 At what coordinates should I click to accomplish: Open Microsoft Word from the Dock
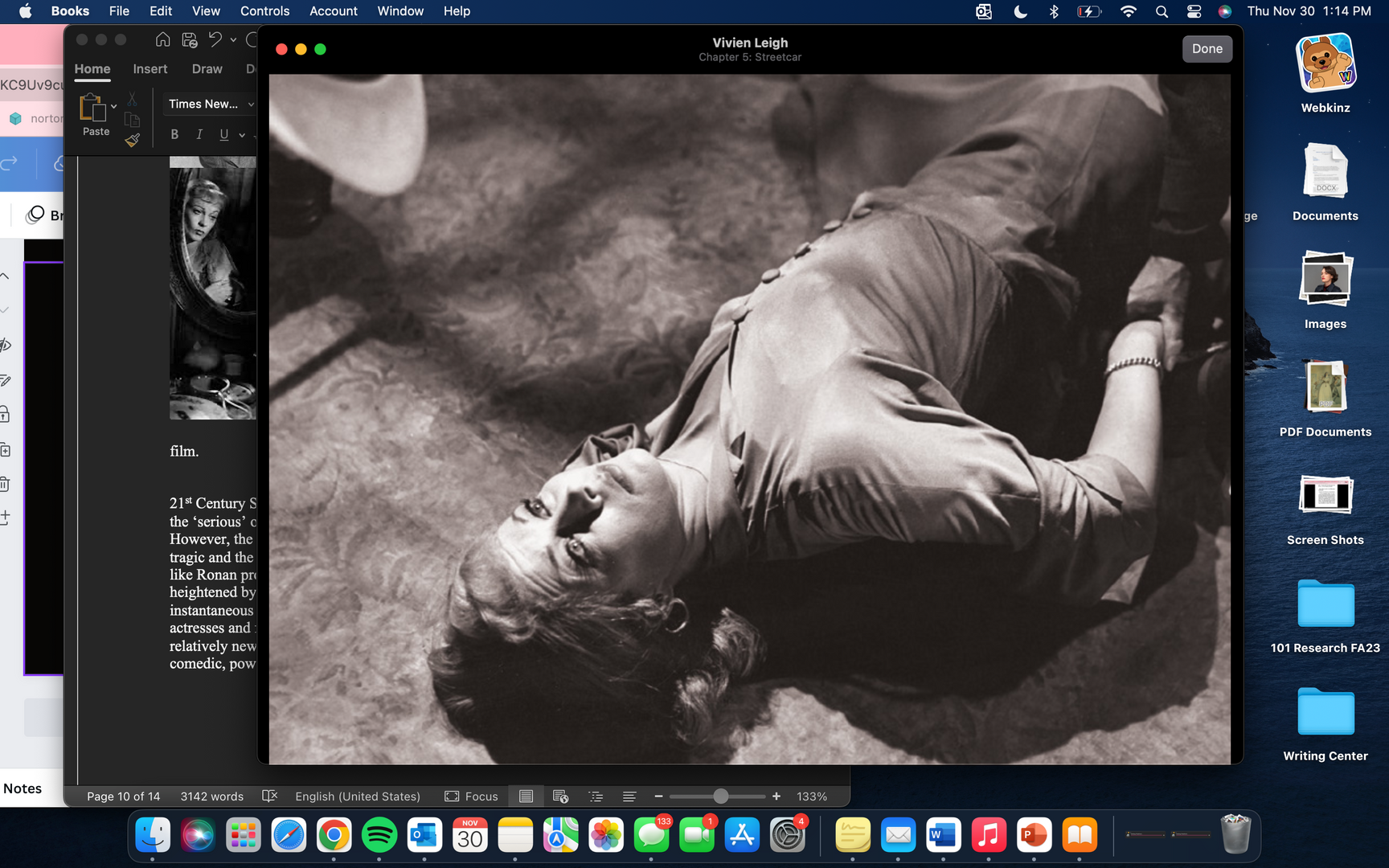pos(943,836)
